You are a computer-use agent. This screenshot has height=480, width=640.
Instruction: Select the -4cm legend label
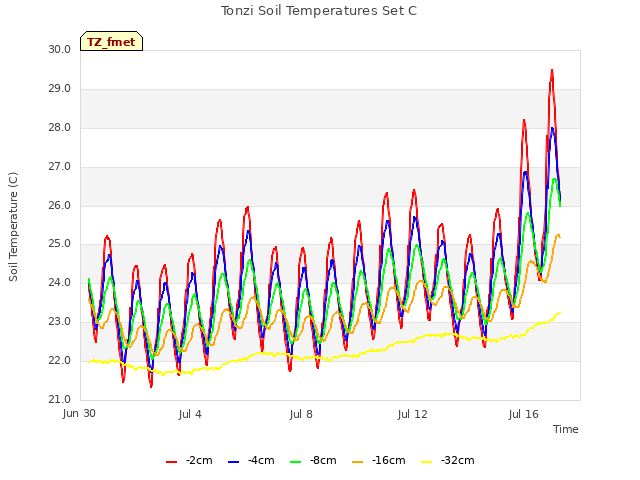tap(261, 460)
